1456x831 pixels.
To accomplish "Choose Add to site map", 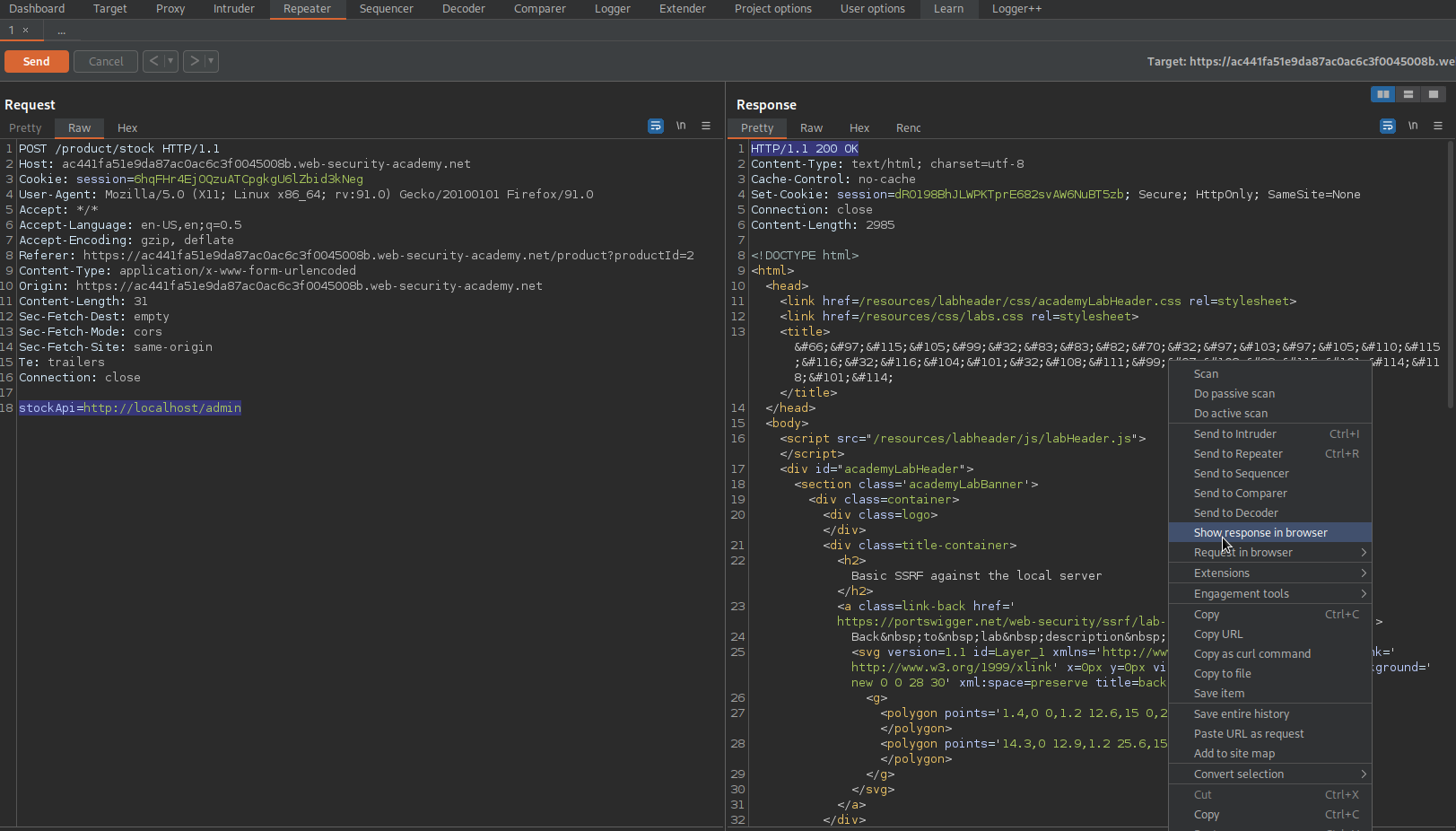I will tap(1270, 753).
